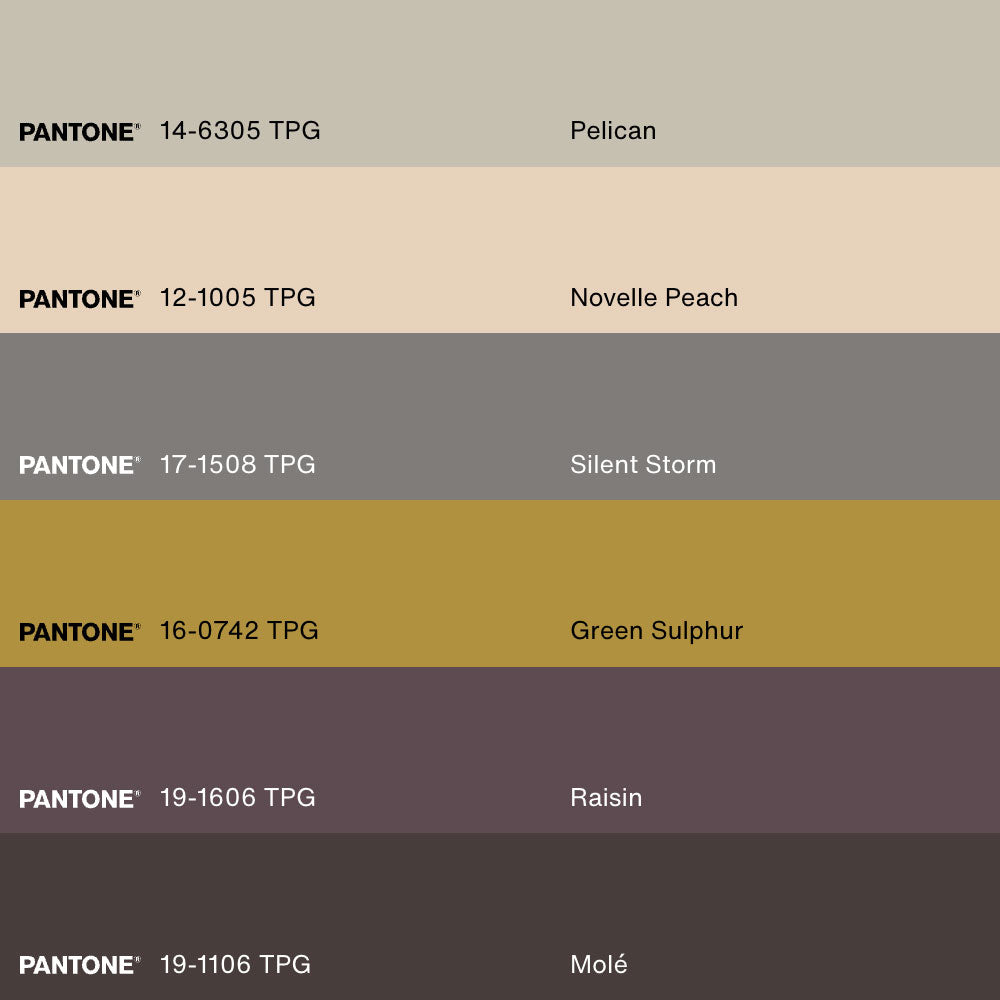Click the code 14-6305 TPG
The image size is (1000, 1000).
tap(240, 131)
